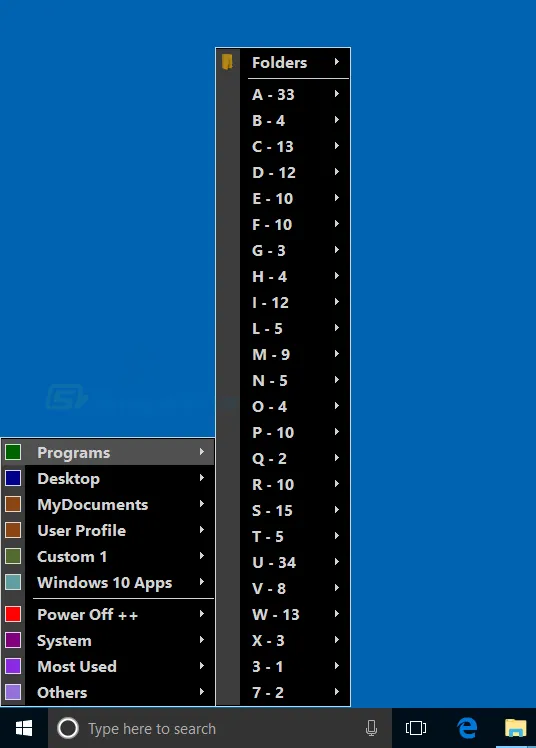Open File Explorer from the taskbar

(x=515, y=728)
